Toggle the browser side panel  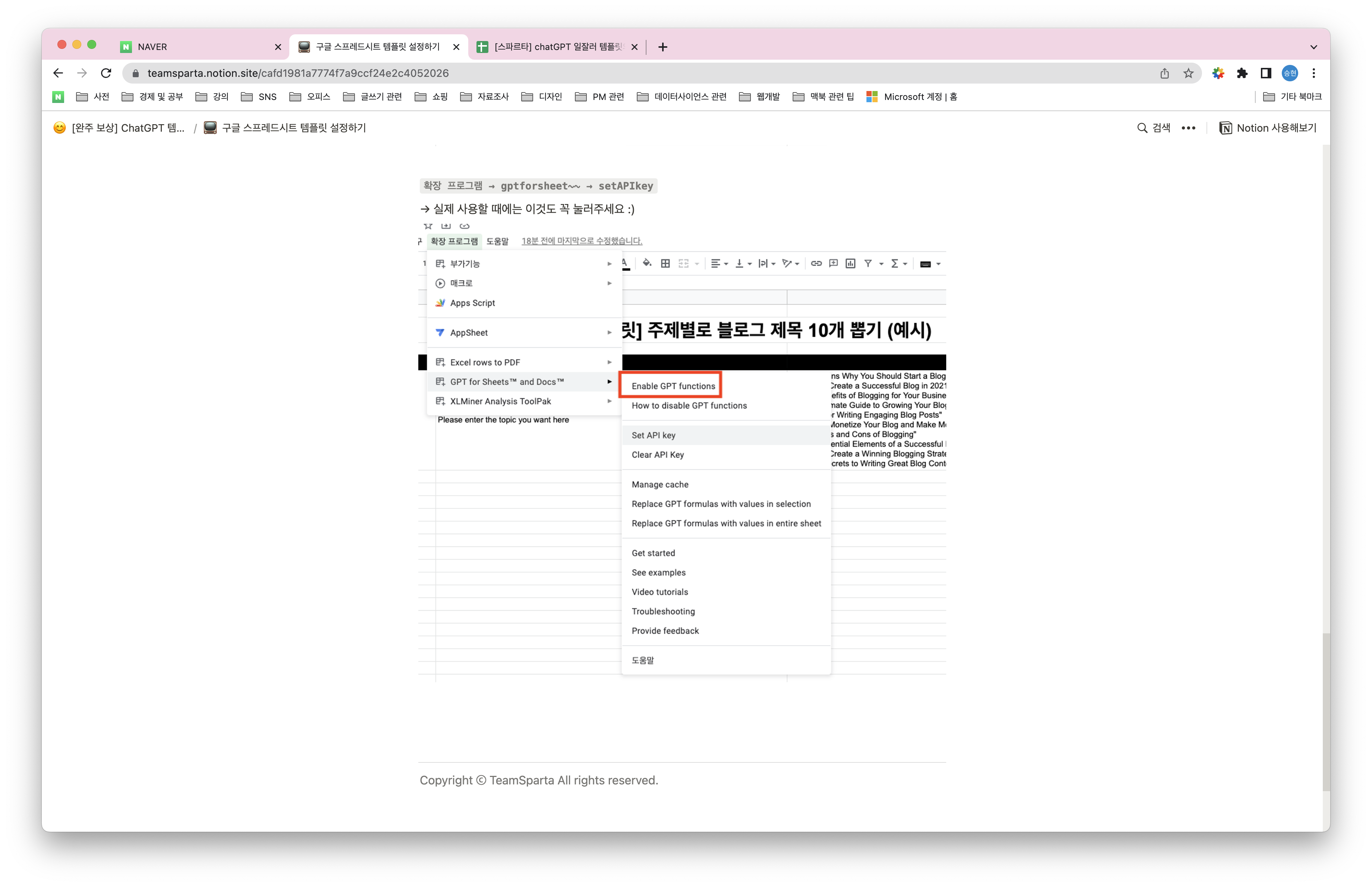1265,73
